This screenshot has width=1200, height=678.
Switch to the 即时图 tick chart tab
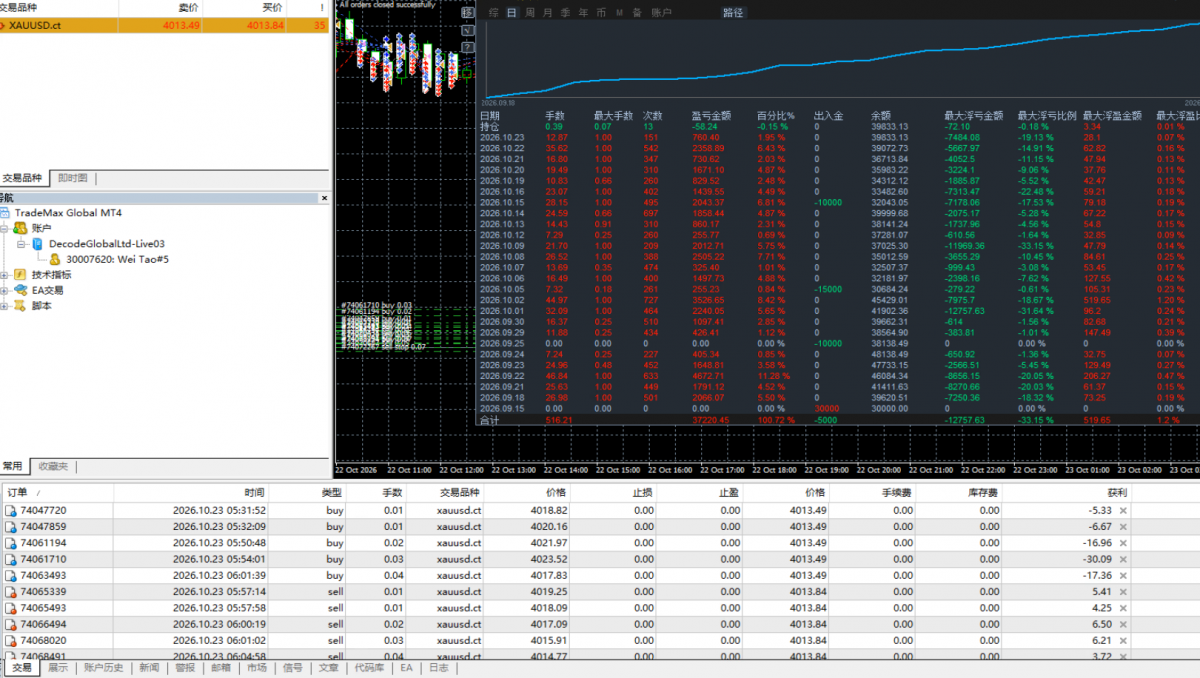(x=72, y=178)
